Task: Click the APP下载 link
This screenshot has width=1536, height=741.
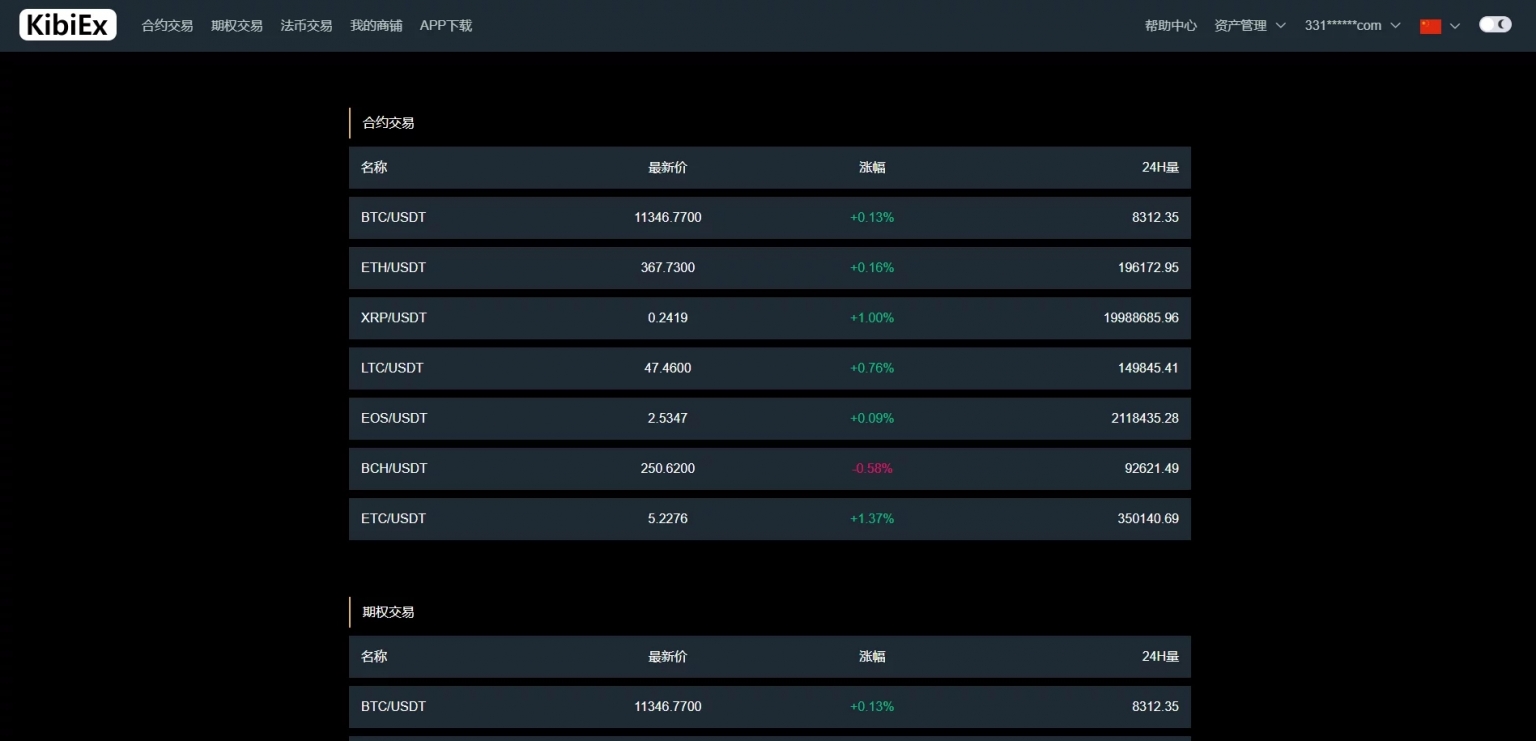Action: [x=446, y=26]
